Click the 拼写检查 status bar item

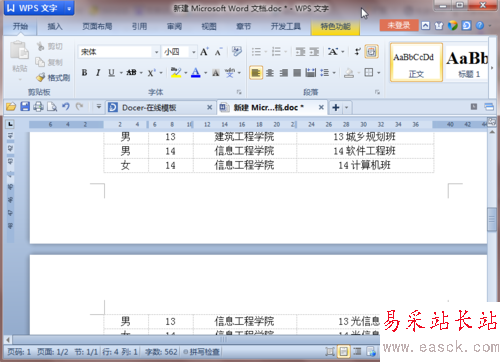[x=202, y=352]
